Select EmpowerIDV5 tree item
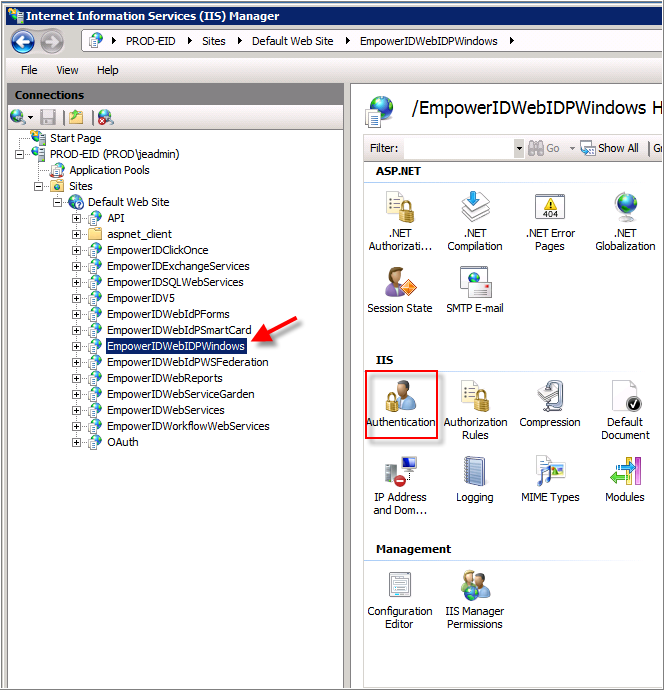664x690 pixels. coord(141,298)
